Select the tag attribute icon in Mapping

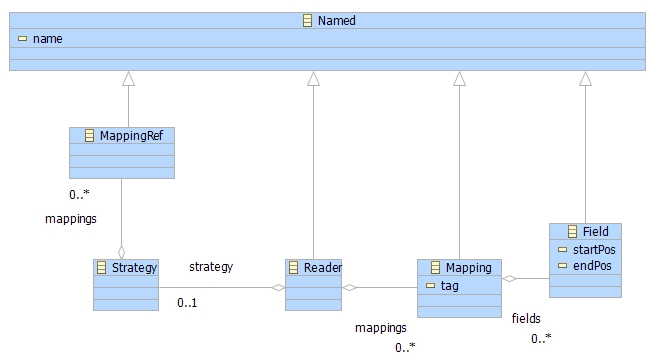click(430, 285)
